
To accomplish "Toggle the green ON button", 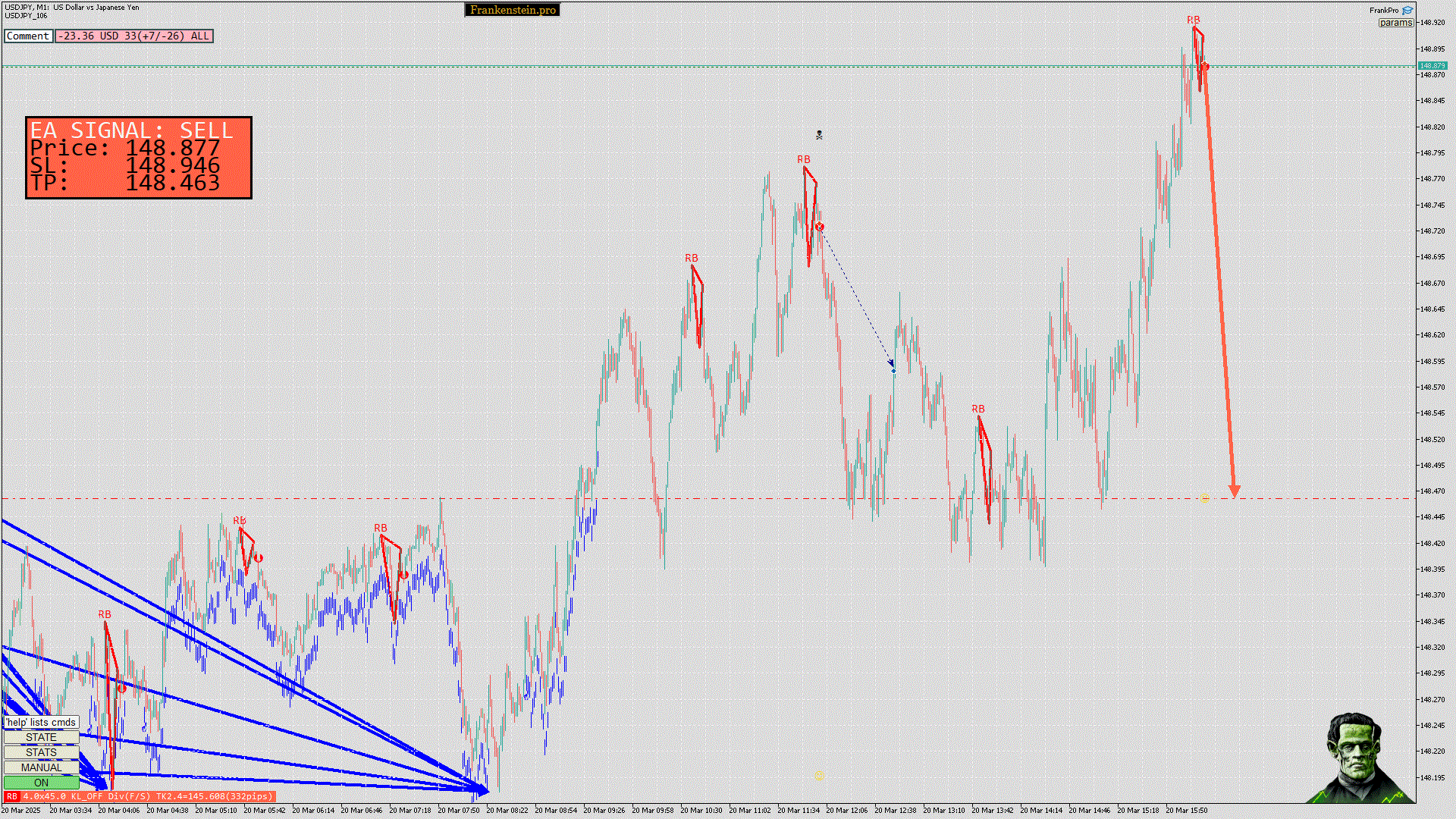I will 41,783.
